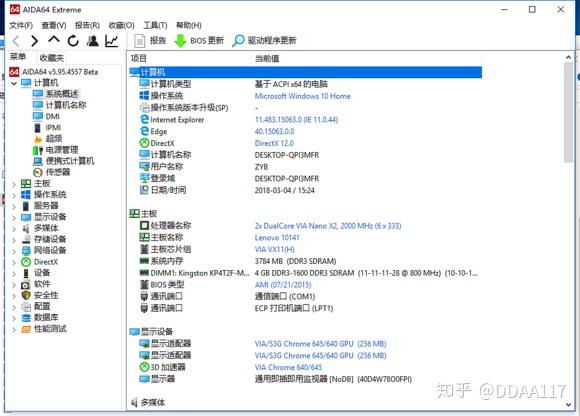Select the 日期/时间 row

coord(306,190)
